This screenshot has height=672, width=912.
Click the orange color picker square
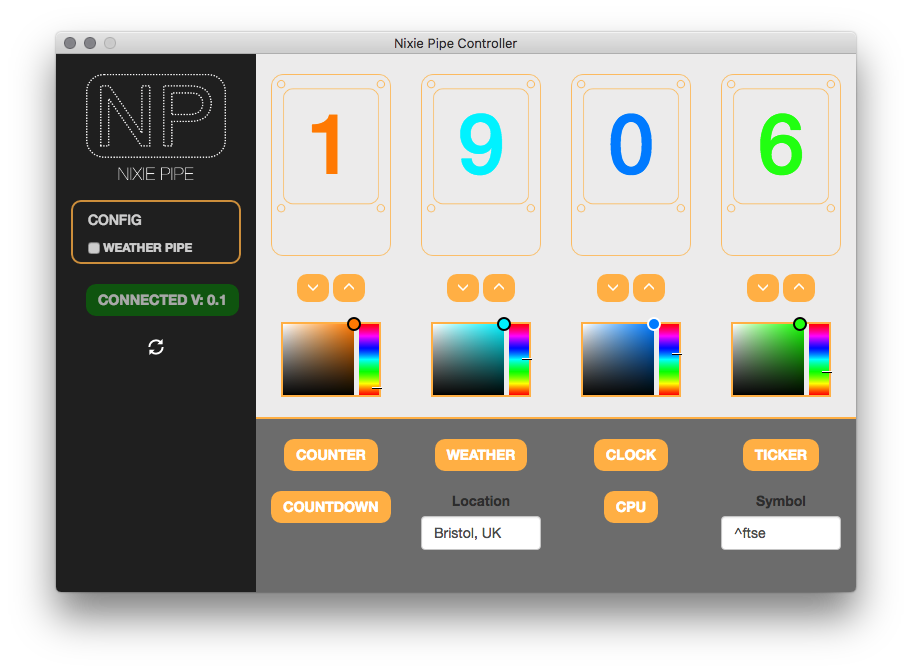coord(318,359)
